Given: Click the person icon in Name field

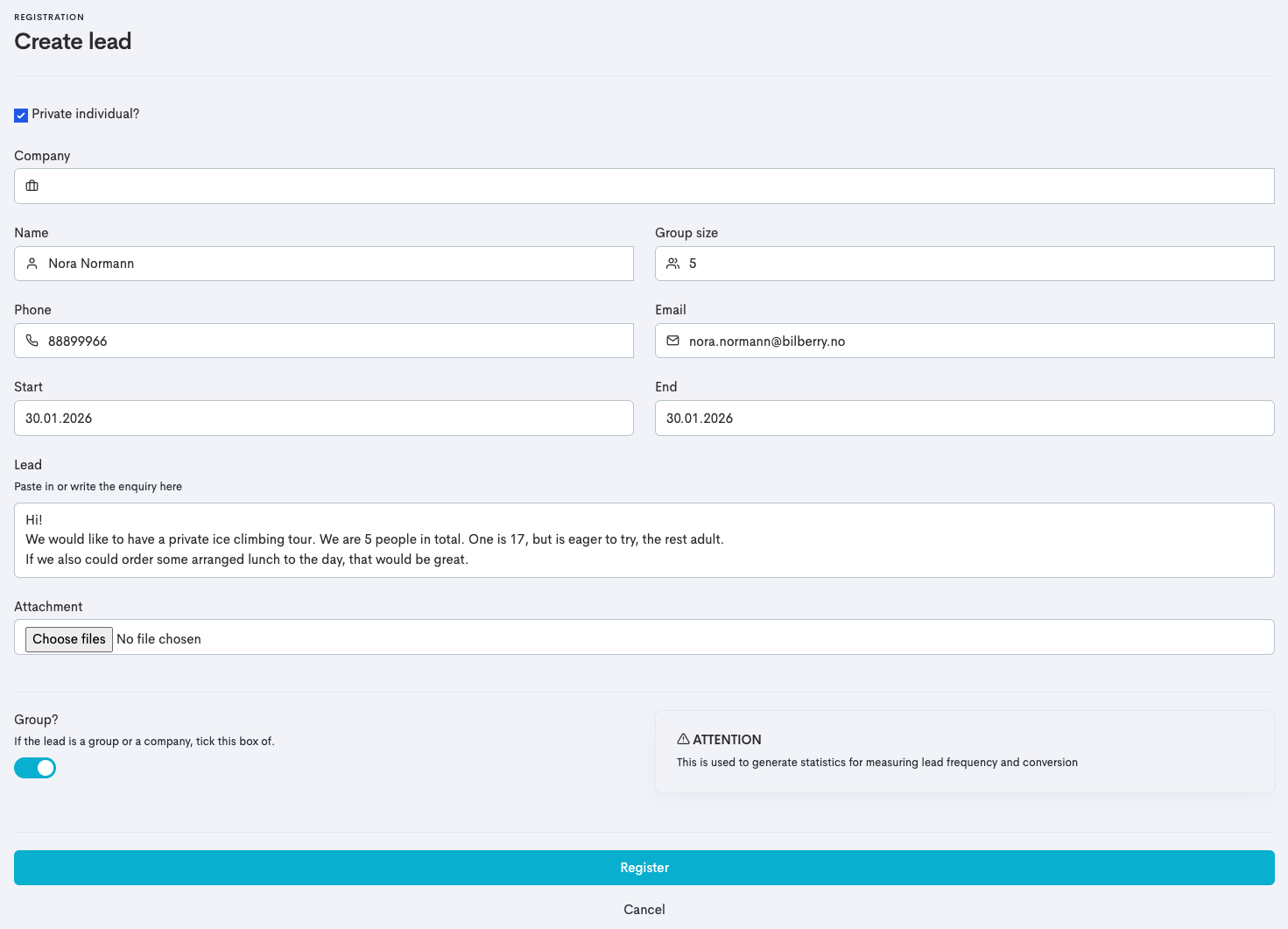Looking at the screenshot, I should (x=32, y=264).
